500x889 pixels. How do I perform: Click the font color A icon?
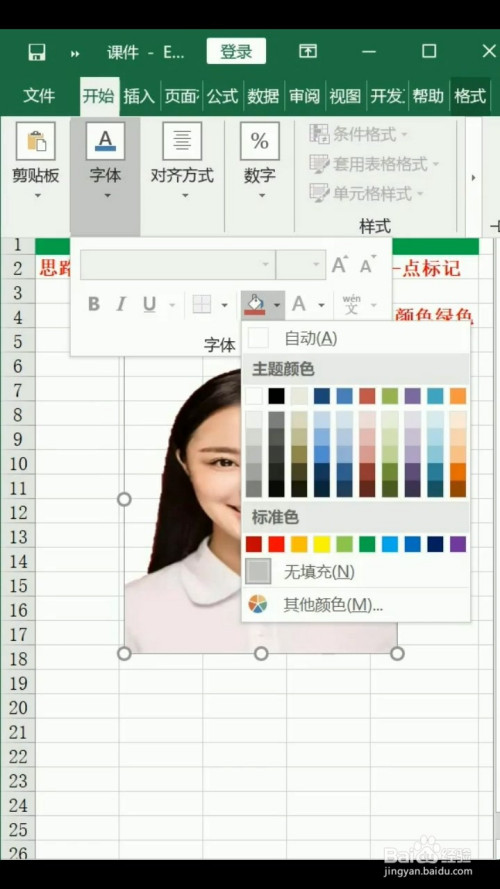pyautogui.click(x=299, y=304)
